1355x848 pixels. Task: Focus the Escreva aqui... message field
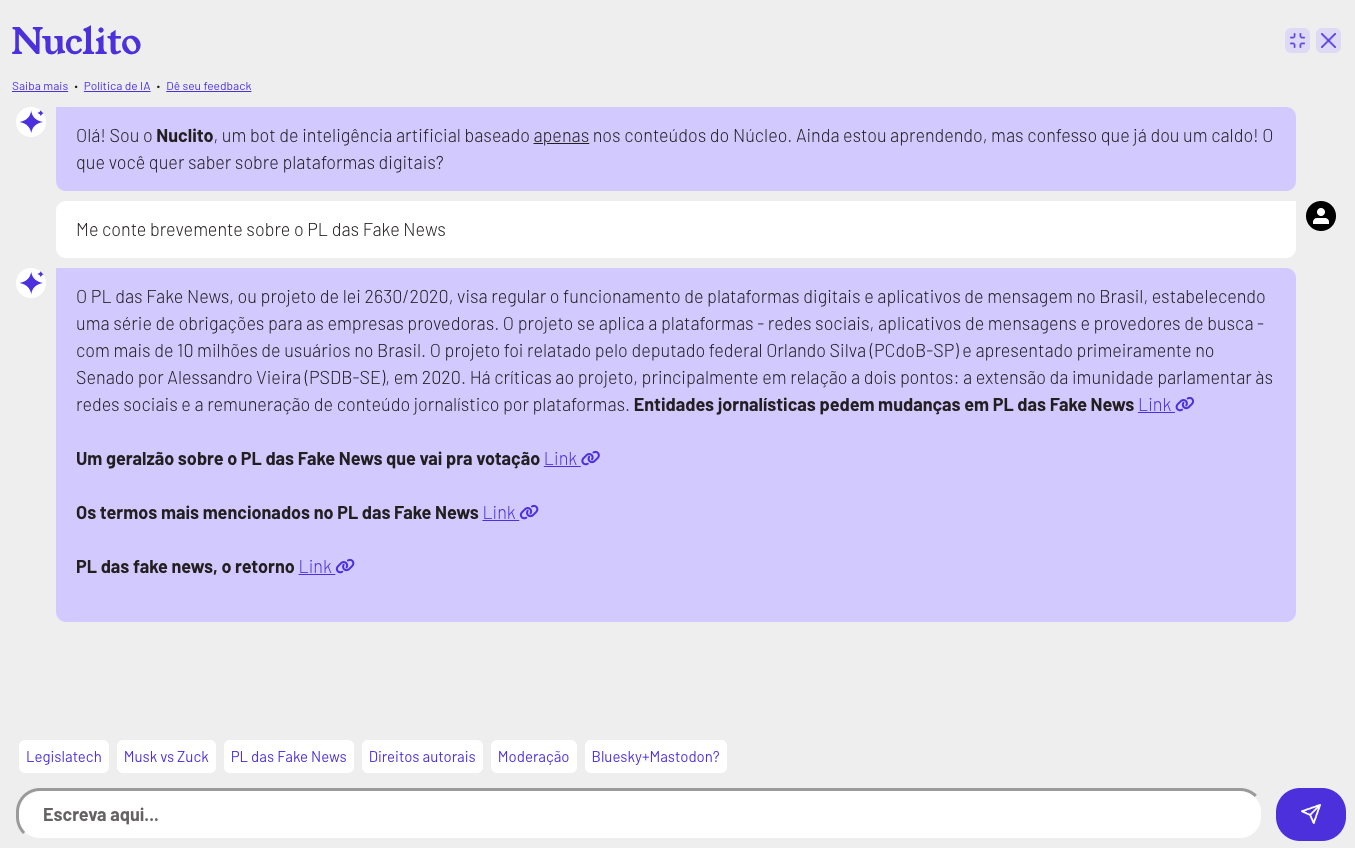coord(640,814)
